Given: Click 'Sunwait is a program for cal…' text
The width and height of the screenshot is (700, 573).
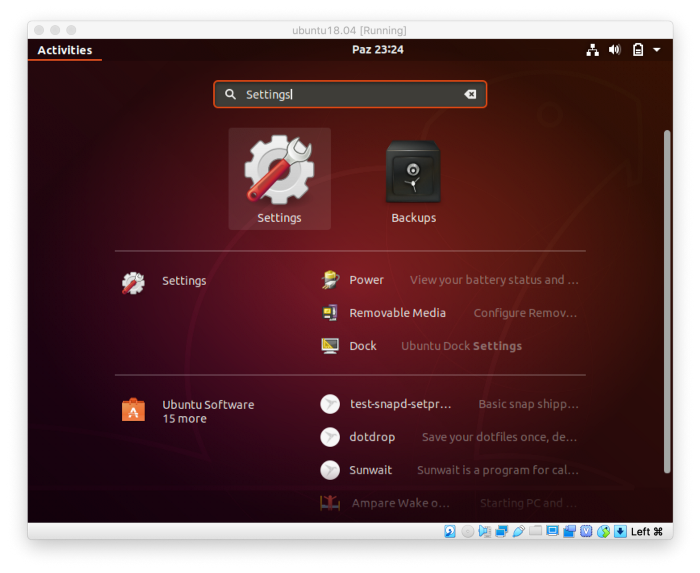Looking at the screenshot, I should [498, 470].
